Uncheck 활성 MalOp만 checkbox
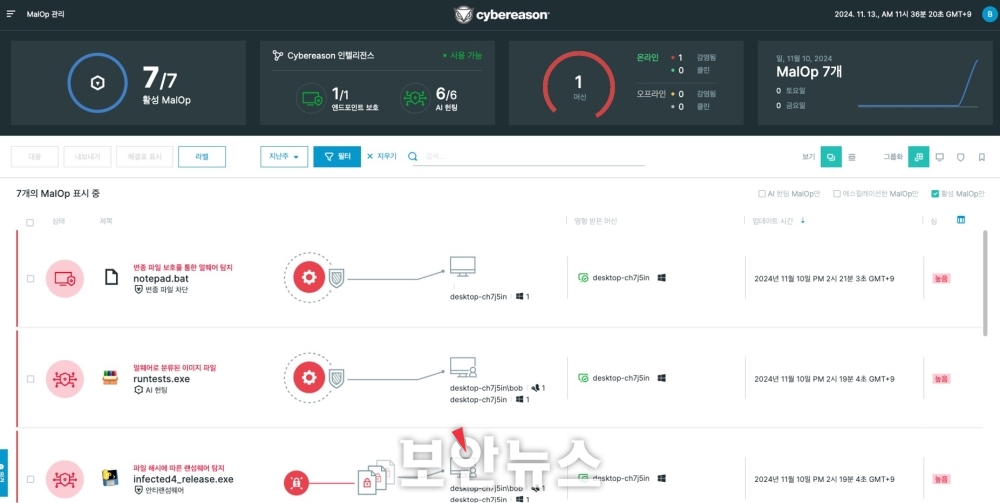 click(x=935, y=194)
